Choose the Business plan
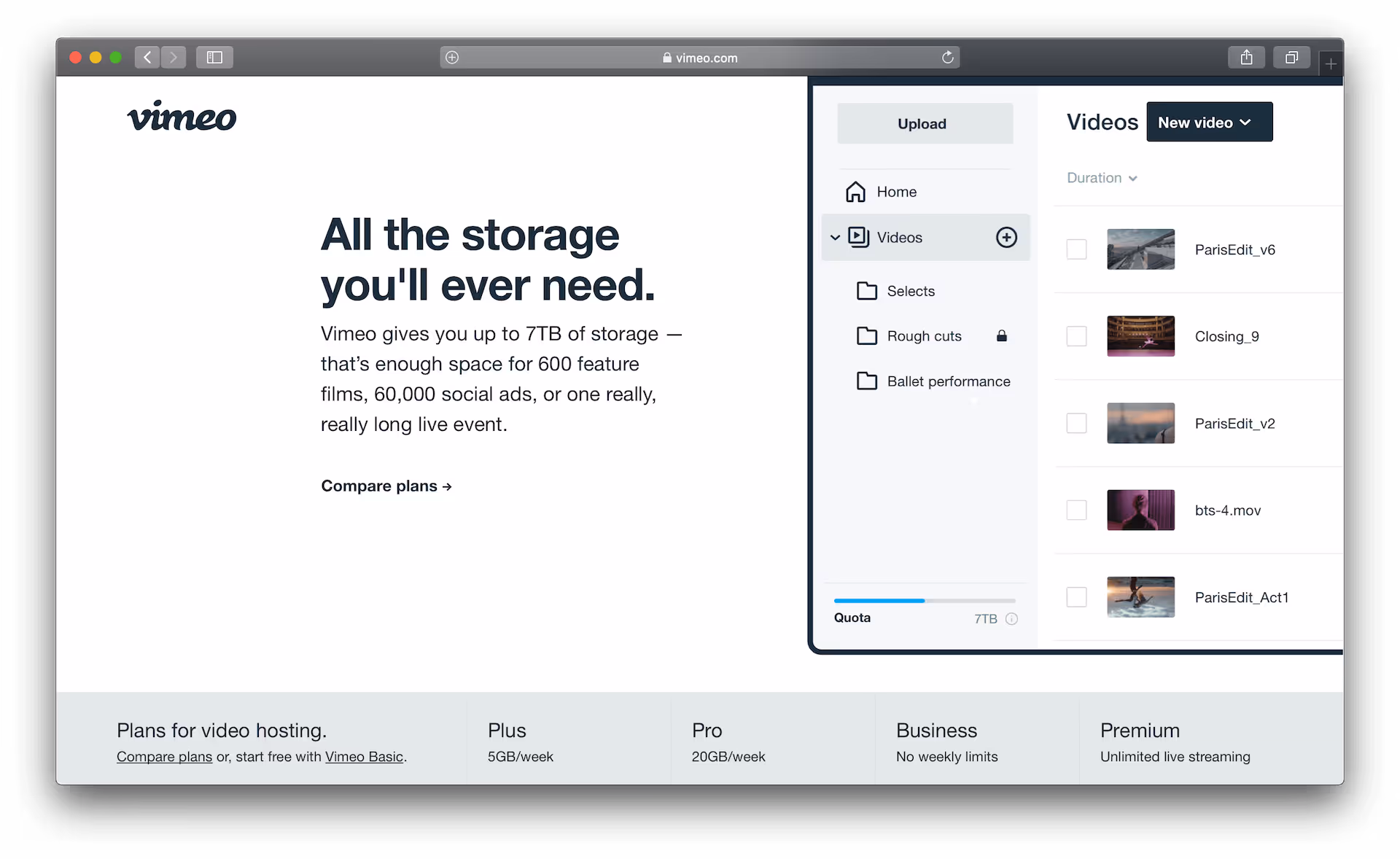 point(936,731)
